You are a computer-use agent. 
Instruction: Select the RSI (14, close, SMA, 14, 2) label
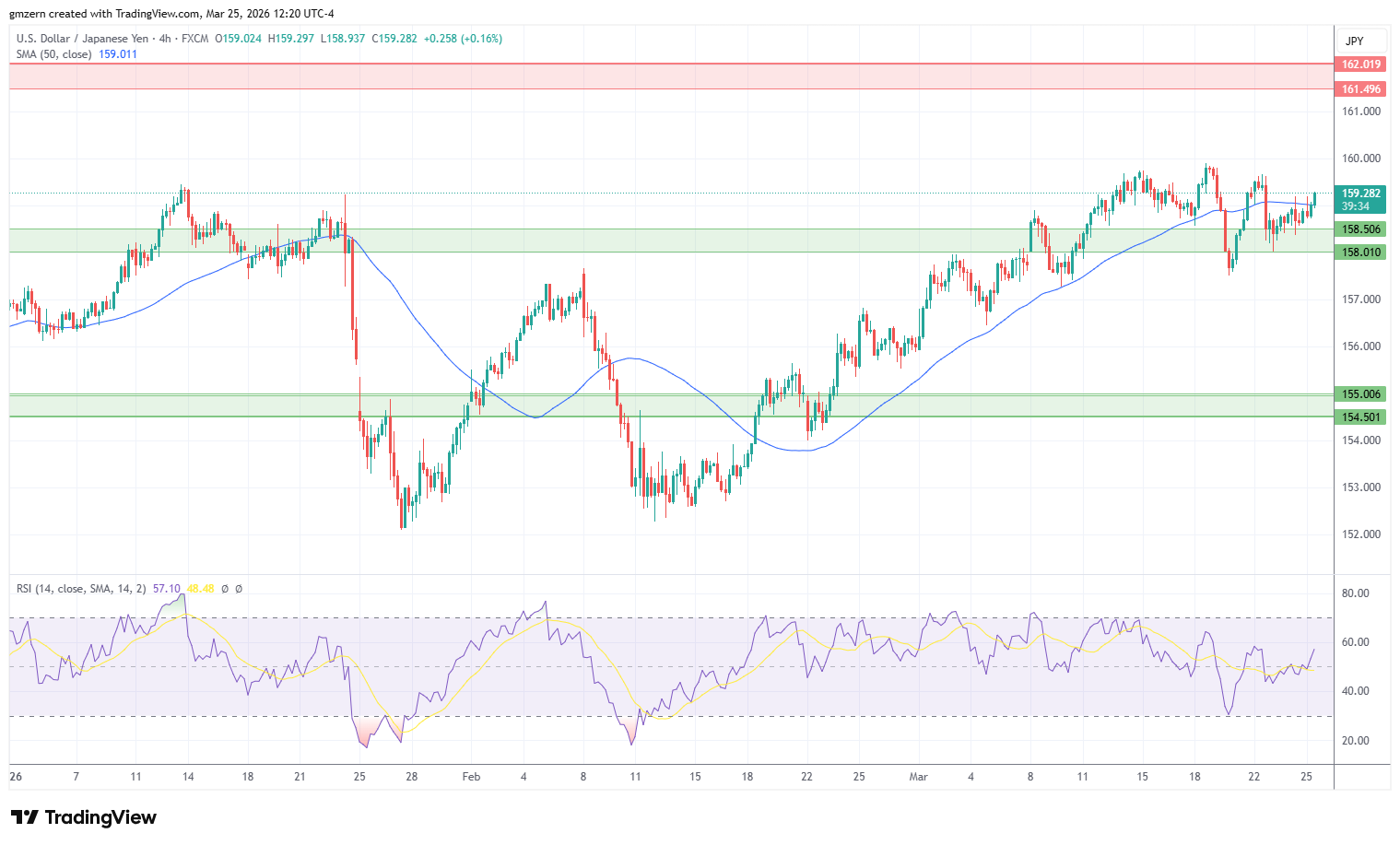pyautogui.click(x=81, y=589)
